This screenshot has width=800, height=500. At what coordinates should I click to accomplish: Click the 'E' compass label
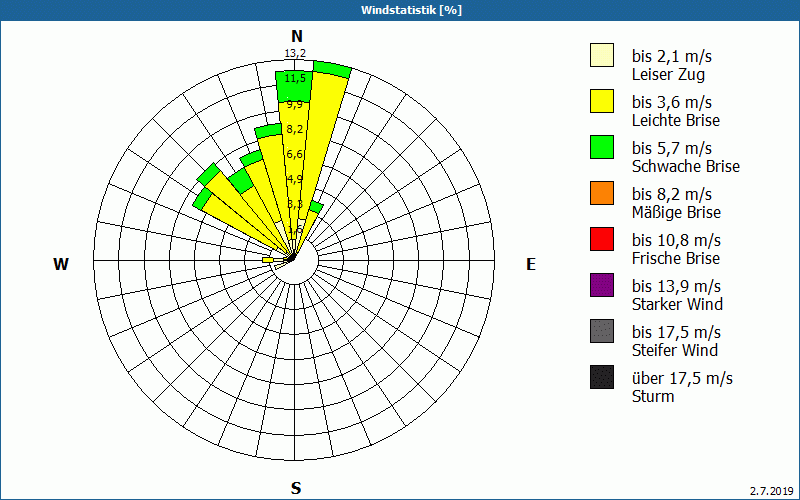point(531,264)
